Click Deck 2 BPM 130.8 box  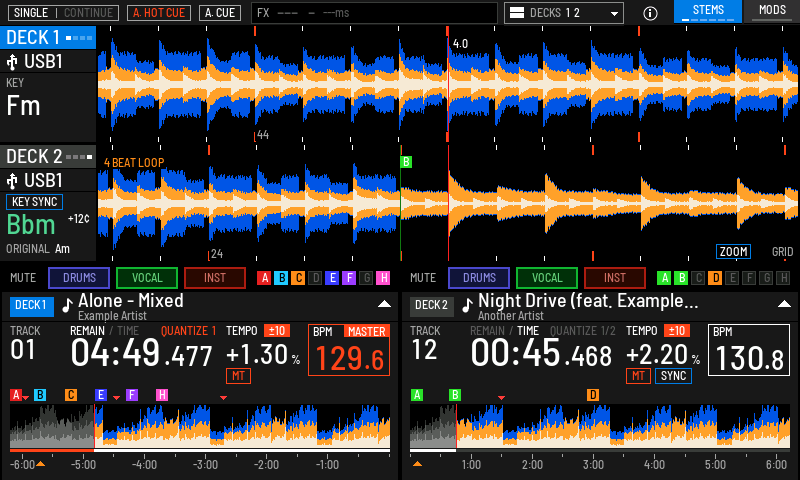(749, 350)
